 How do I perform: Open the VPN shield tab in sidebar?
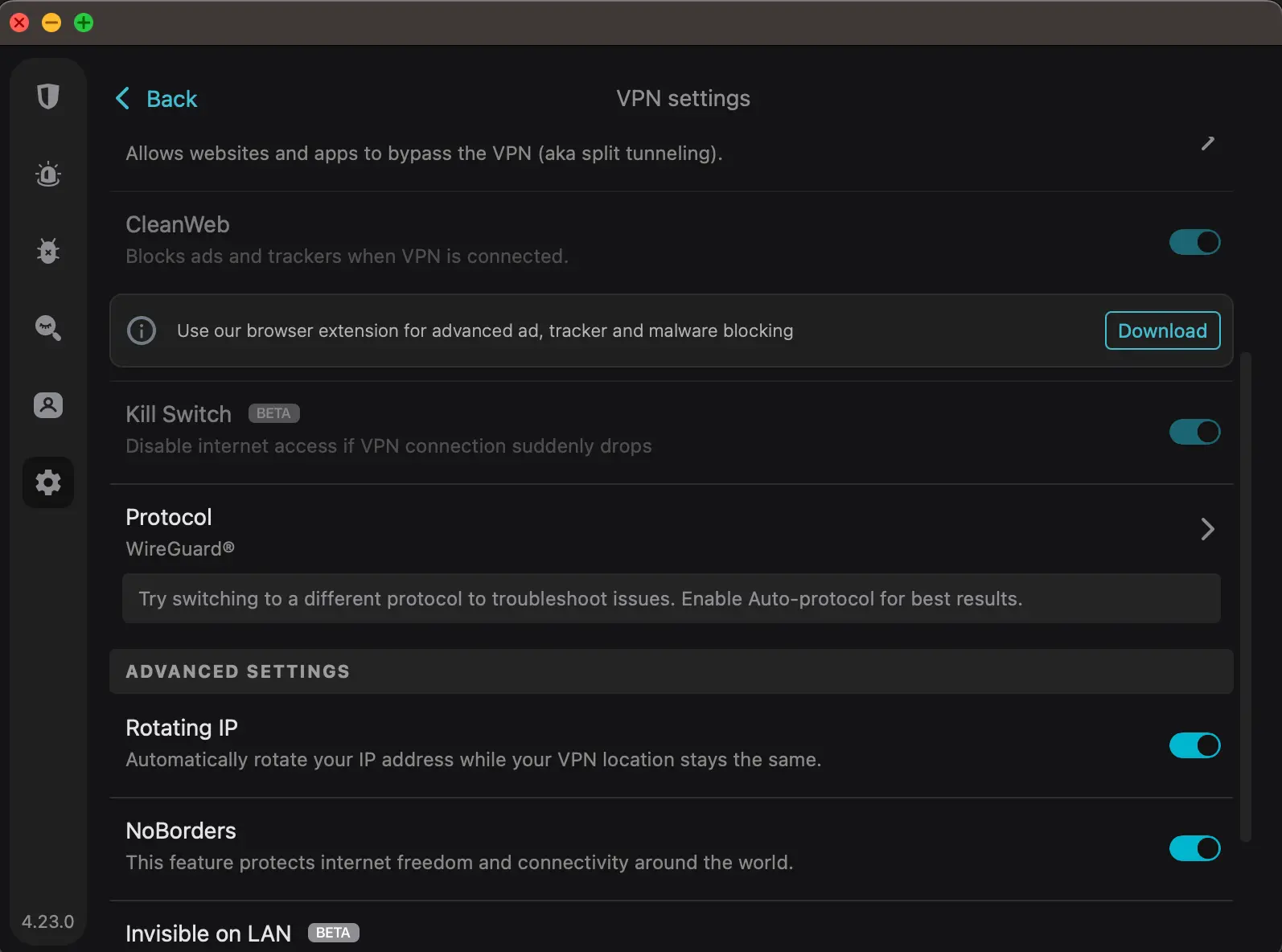point(48,96)
